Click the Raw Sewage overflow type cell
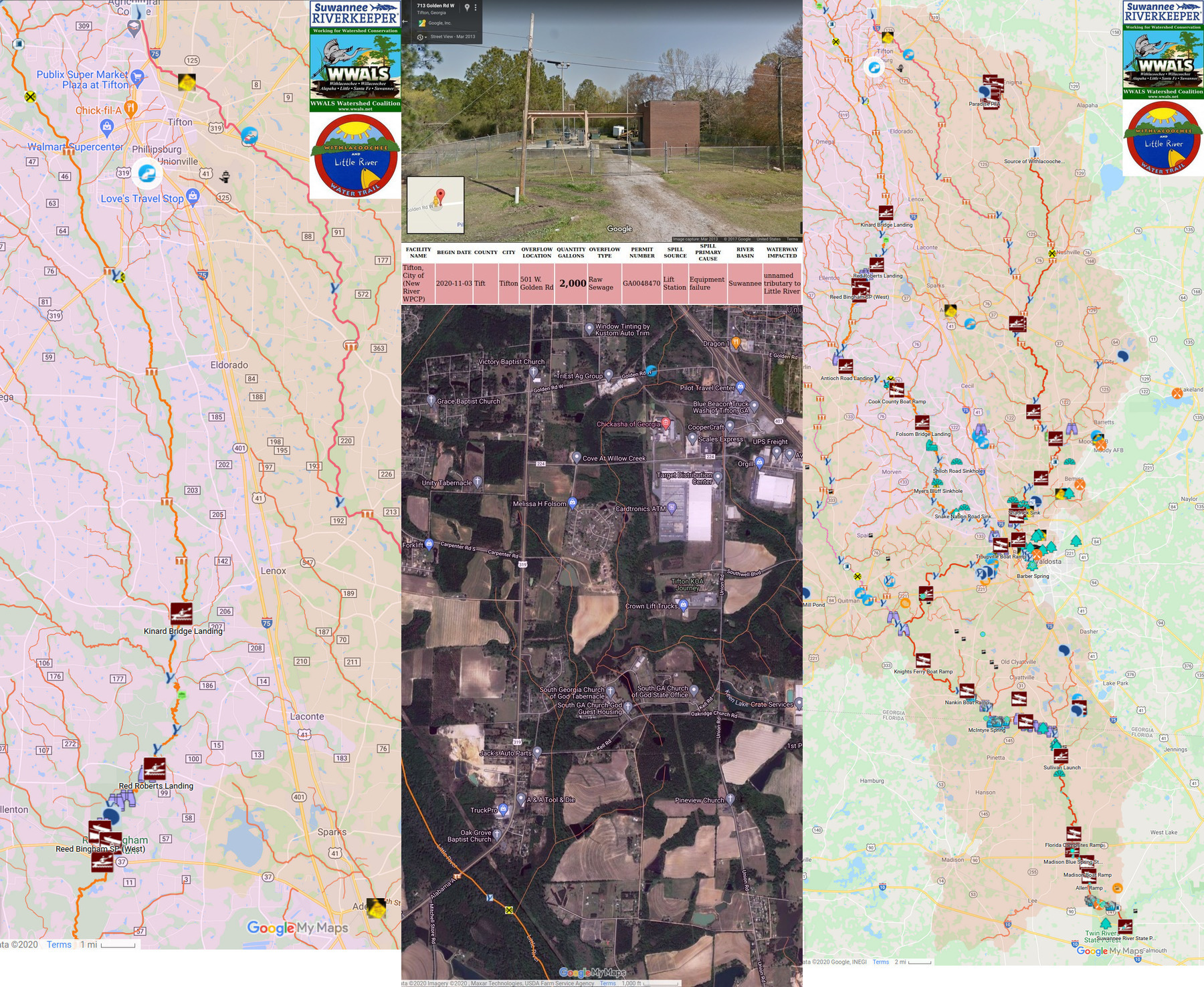This screenshot has width=1204, height=987. pos(605,284)
